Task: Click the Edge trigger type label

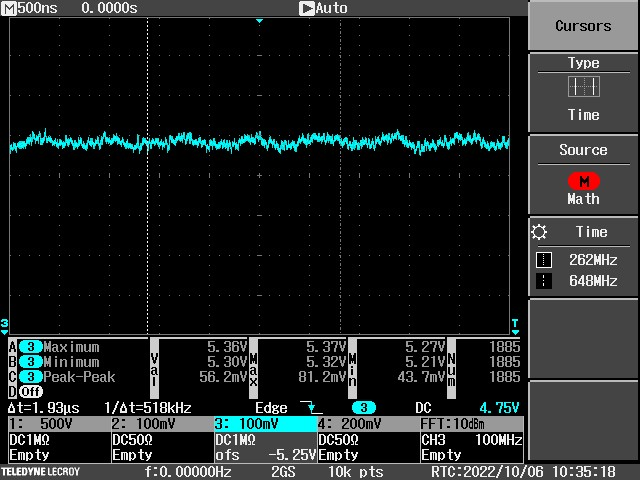Action: point(271,408)
